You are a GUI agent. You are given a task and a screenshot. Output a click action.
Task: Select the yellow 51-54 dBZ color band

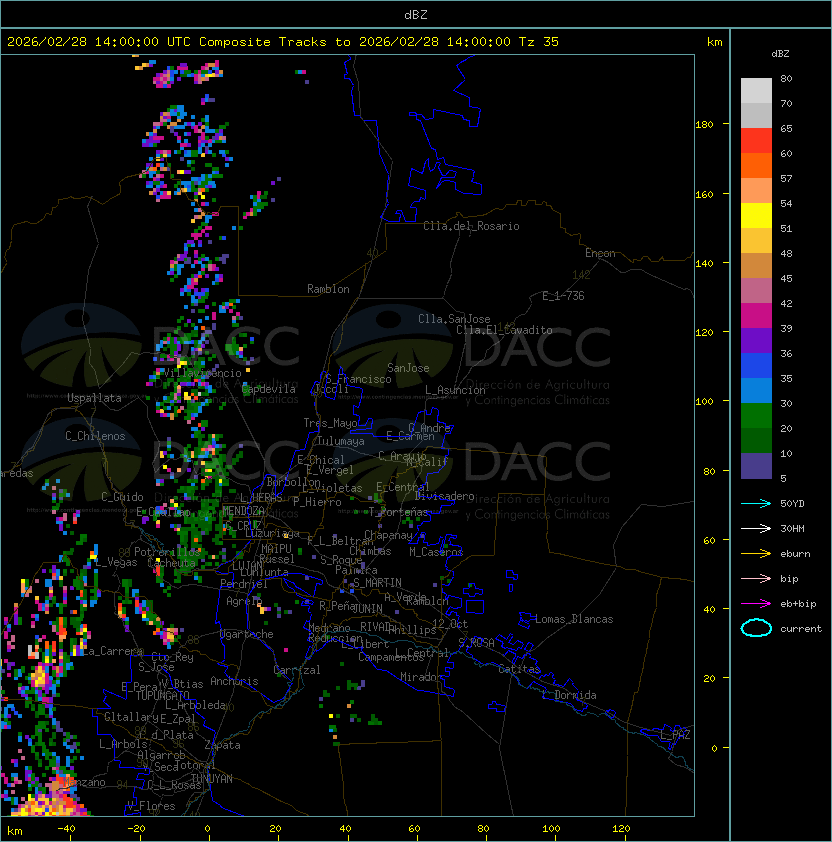tap(756, 216)
